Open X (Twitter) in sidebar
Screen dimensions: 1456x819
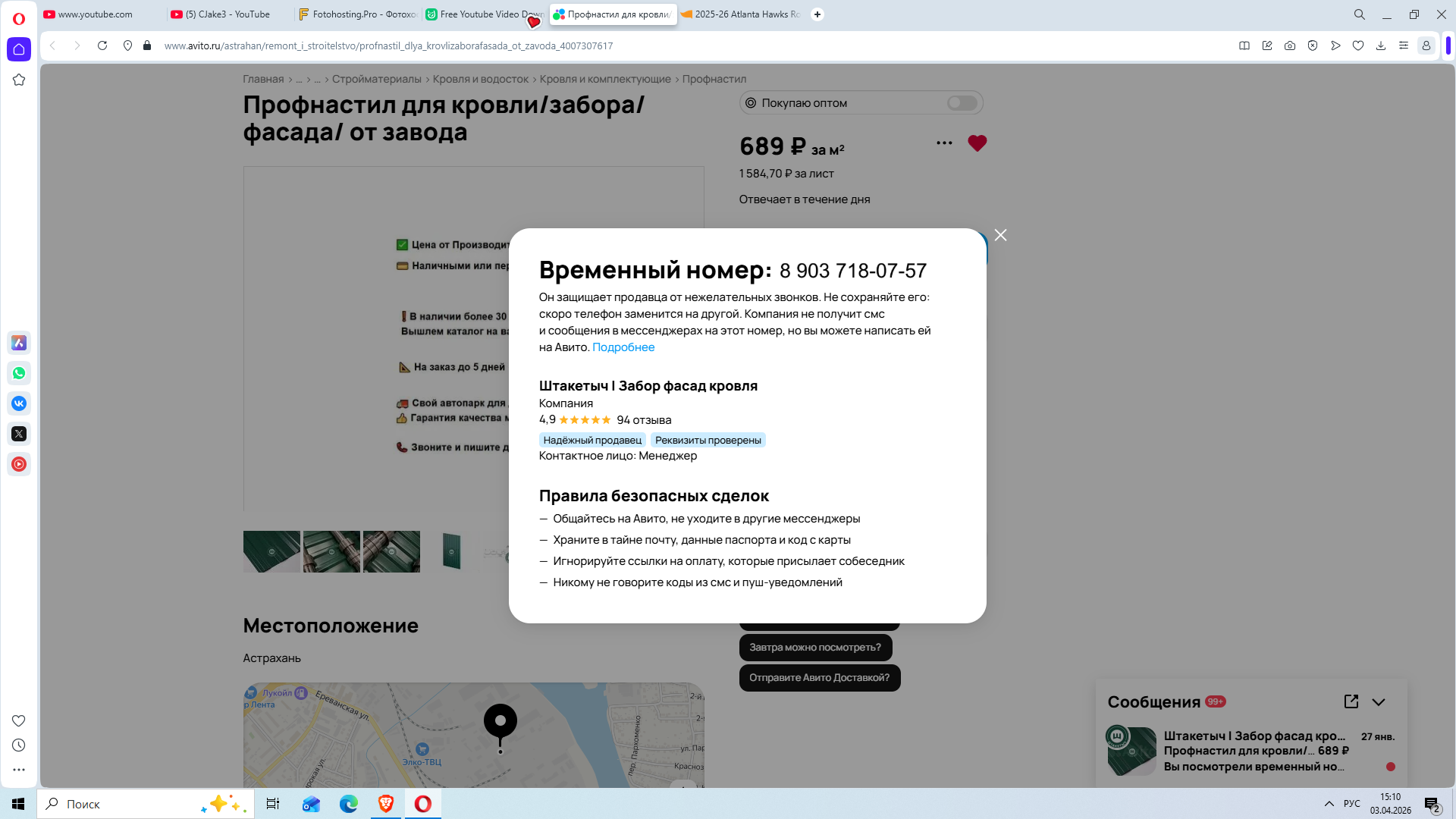[x=19, y=434]
